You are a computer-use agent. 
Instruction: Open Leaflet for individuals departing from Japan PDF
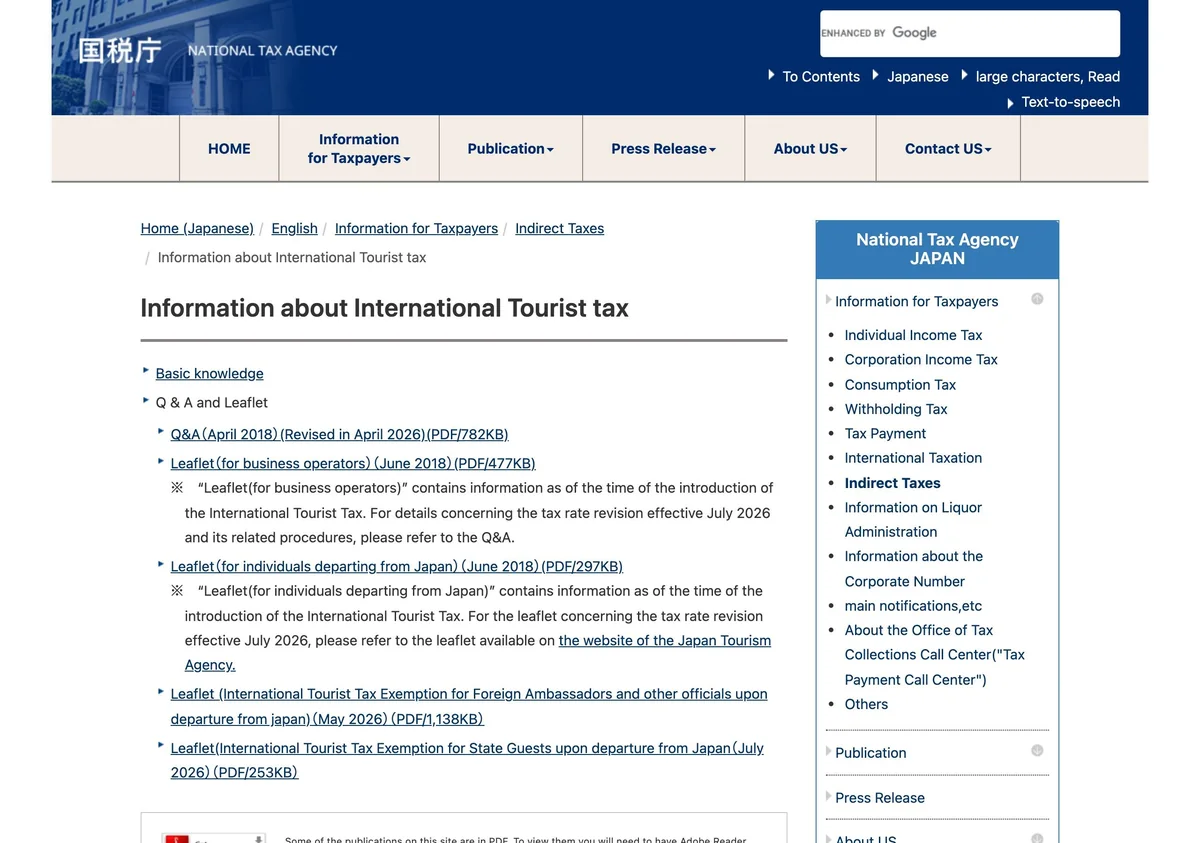396,566
